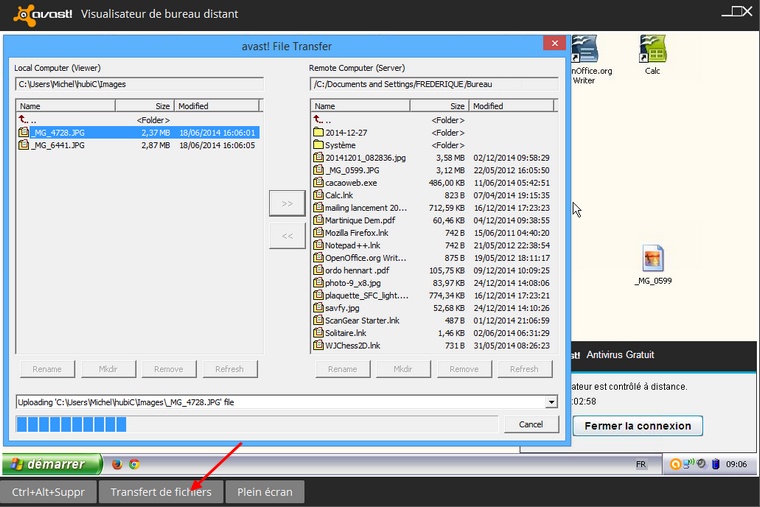Image resolution: width=760 pixels, height=507 pixels.
Task: Click the FR language indicator in taskbar
Action: tap(641, 464)
